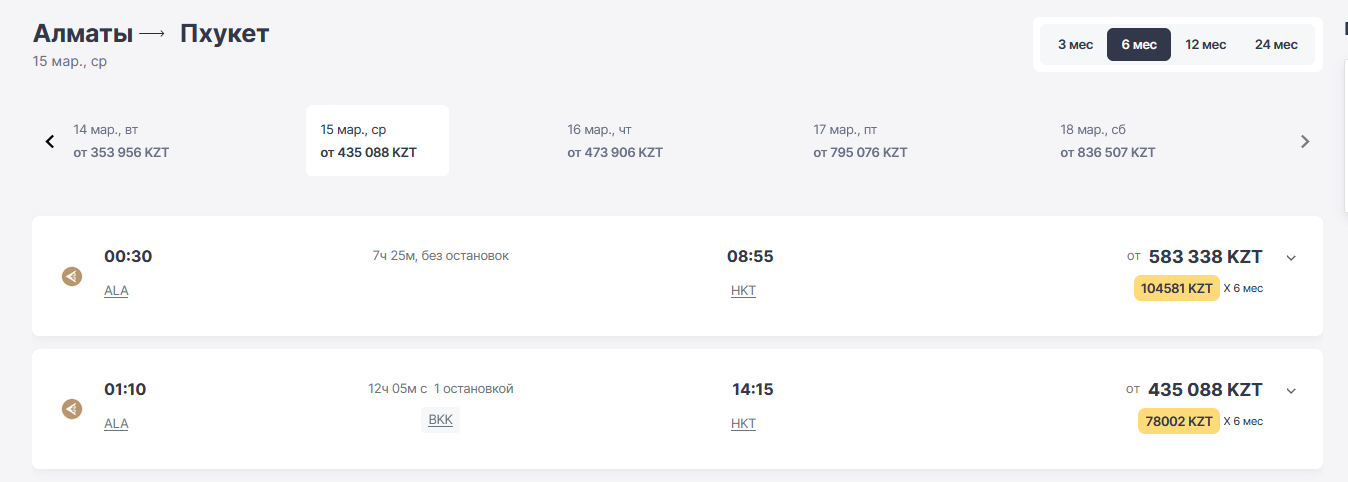Pick 18 мар., сб date tab

pyautogui.click(x=1108, y=141)
